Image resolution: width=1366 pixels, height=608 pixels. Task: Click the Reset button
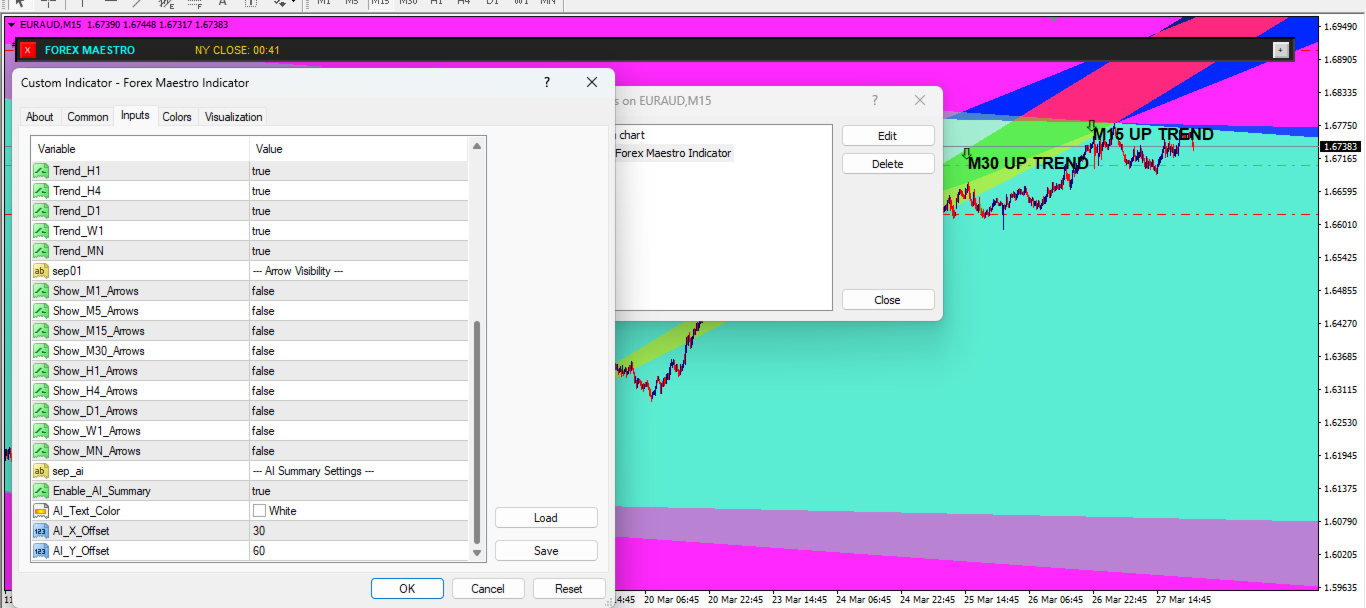coord(569,589)
